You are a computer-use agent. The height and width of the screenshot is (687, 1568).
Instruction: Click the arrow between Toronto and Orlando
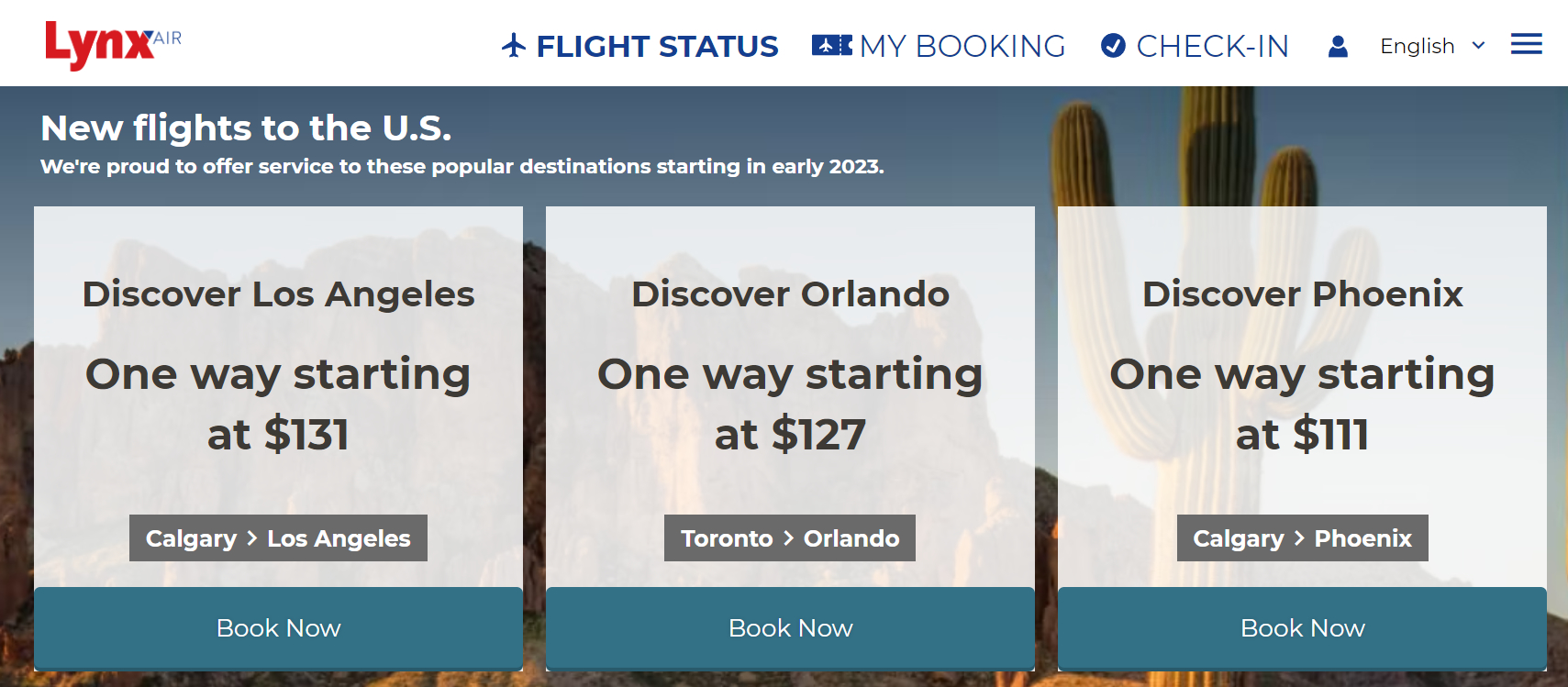click(788, 538)
